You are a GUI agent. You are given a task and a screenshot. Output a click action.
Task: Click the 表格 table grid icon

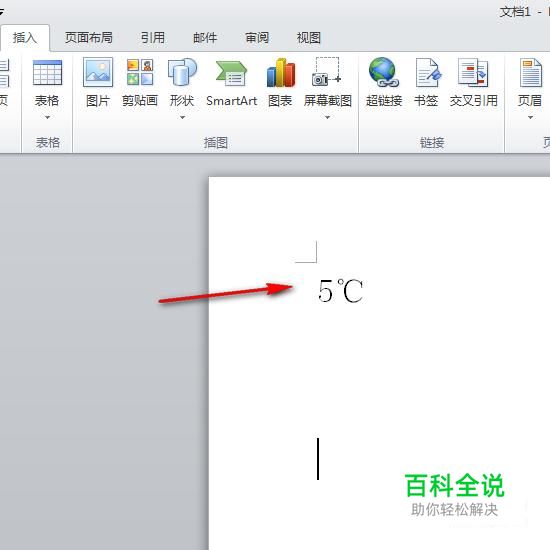pos(47,73)
